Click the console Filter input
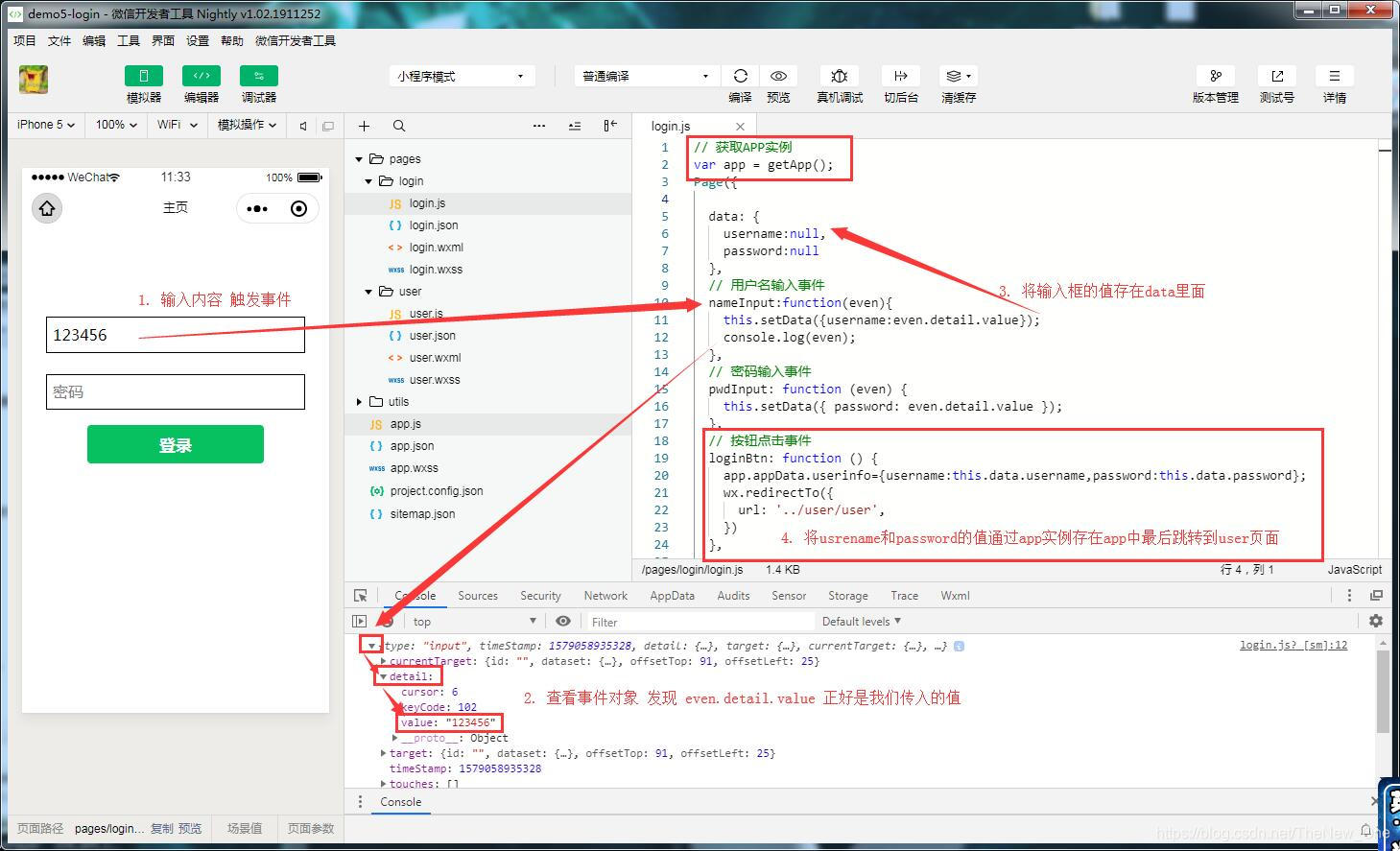Image resolution: width=1400 pixels, height=851 pixels. [700, 622]
